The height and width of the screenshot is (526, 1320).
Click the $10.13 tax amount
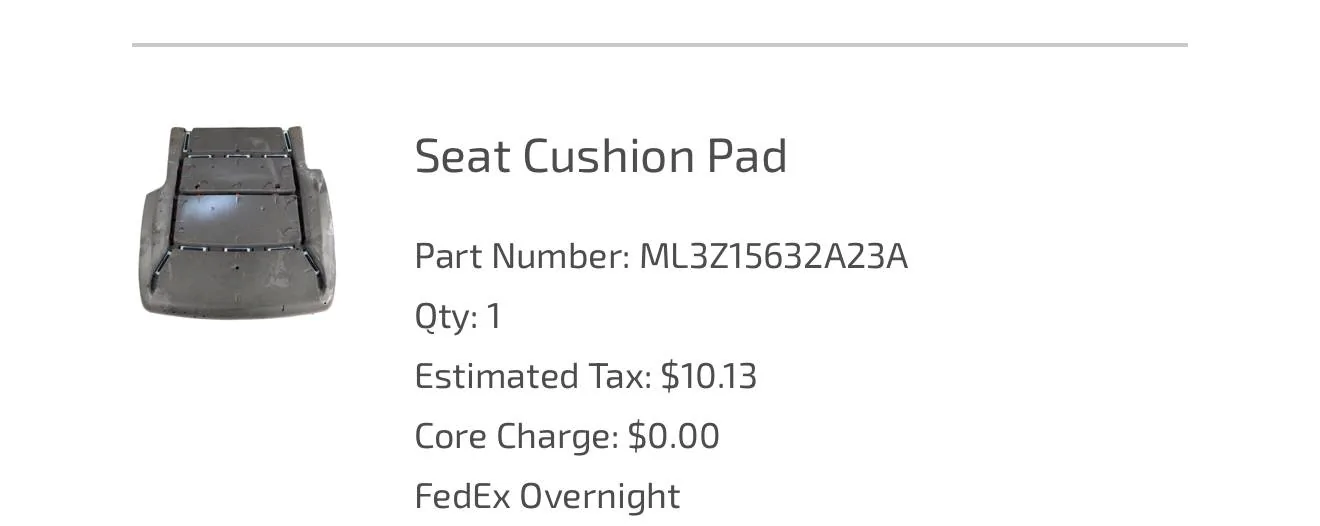tap(709, 377)
